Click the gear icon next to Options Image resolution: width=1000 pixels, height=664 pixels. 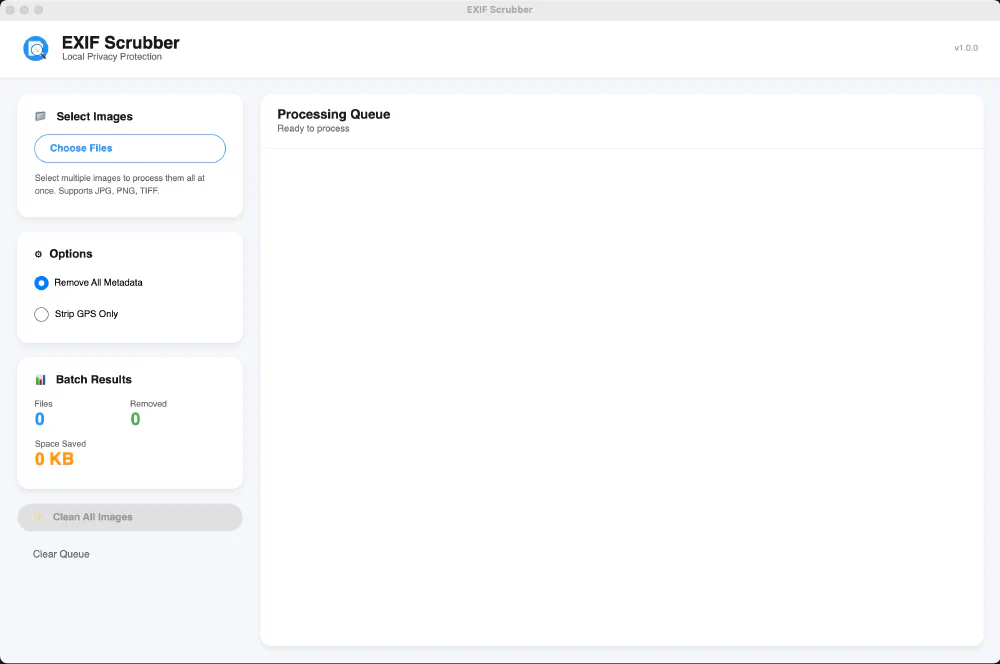[38, 254]
